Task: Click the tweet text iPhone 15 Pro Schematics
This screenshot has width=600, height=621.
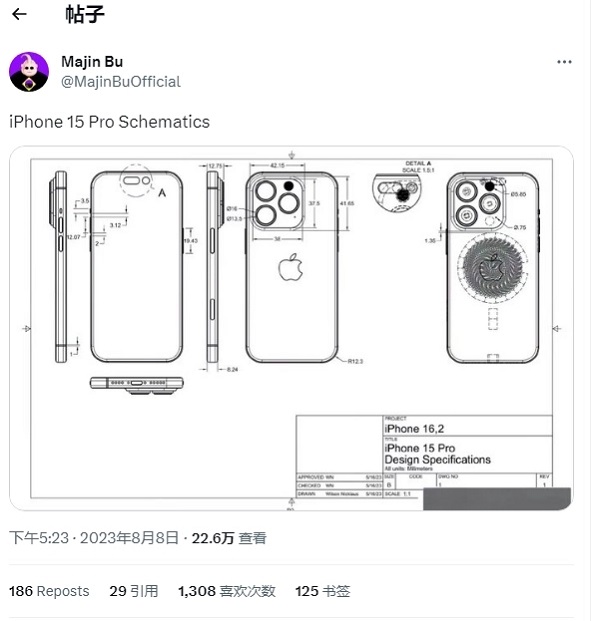Action: coord(110,122)
